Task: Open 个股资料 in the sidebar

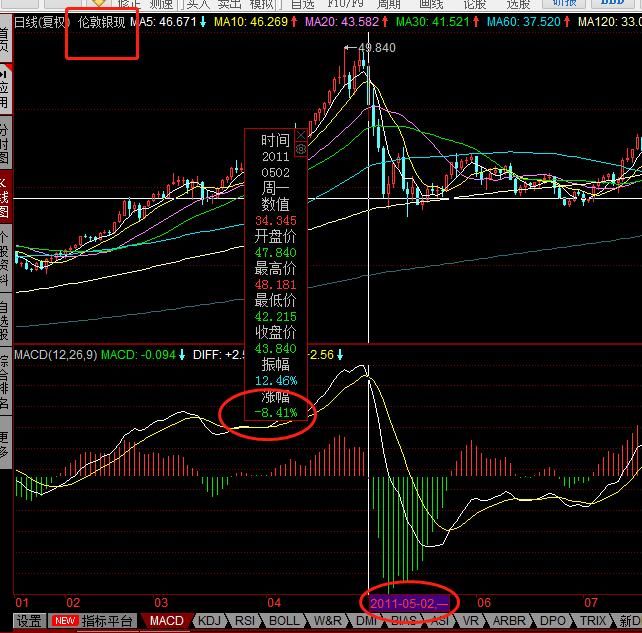Action: (5, 259)
